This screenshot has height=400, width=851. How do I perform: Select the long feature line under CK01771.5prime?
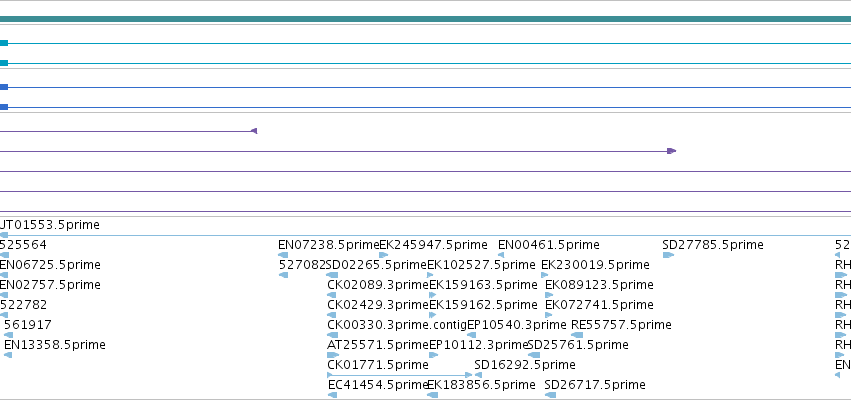click(x=400, y=374)
